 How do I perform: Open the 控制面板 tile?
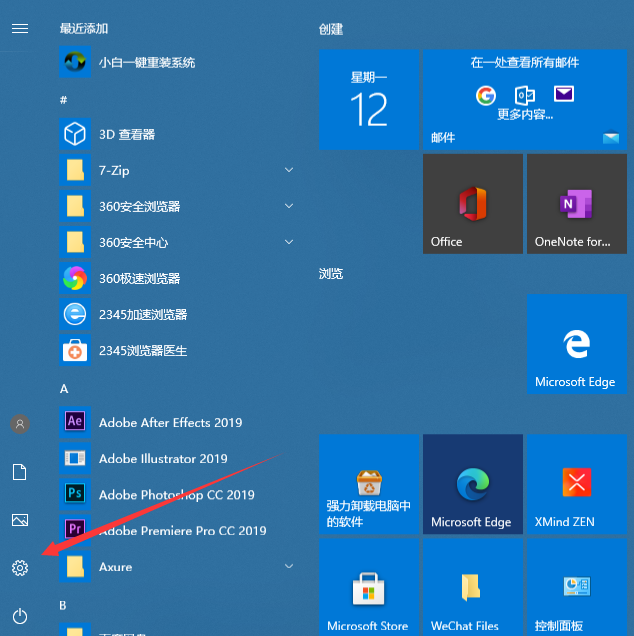coord(577,587)
